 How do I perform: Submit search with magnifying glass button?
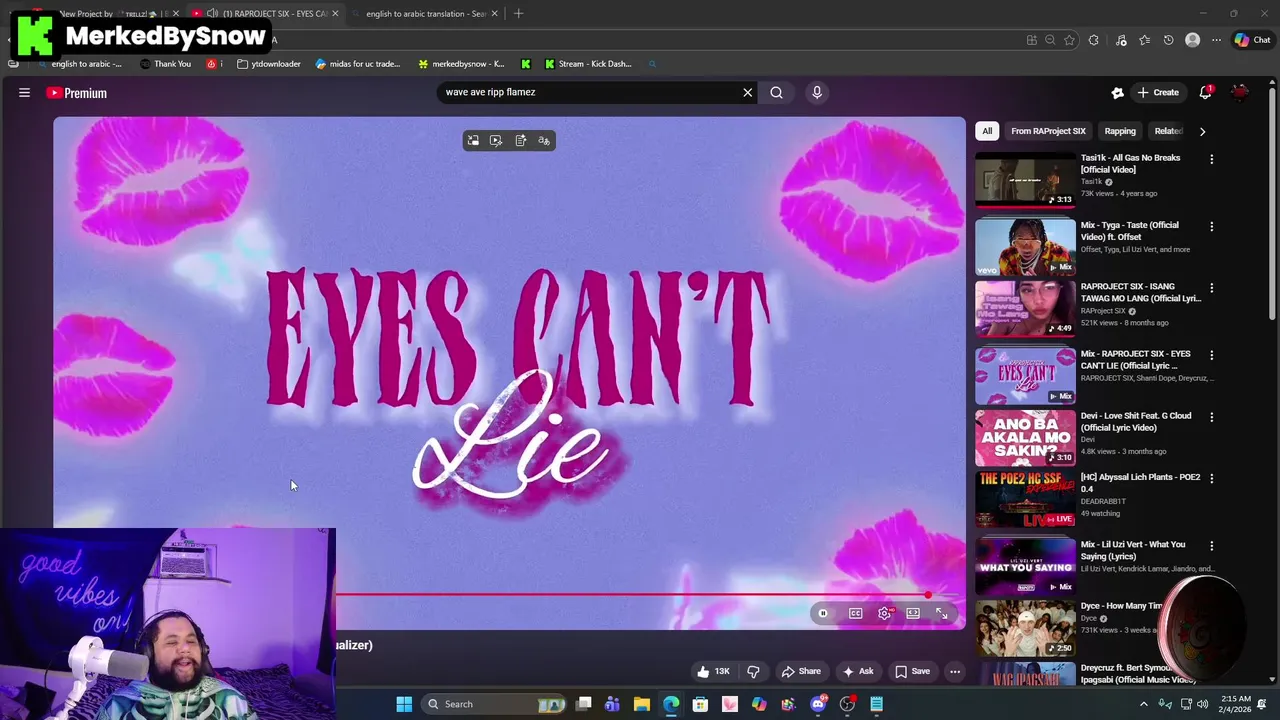776,93
